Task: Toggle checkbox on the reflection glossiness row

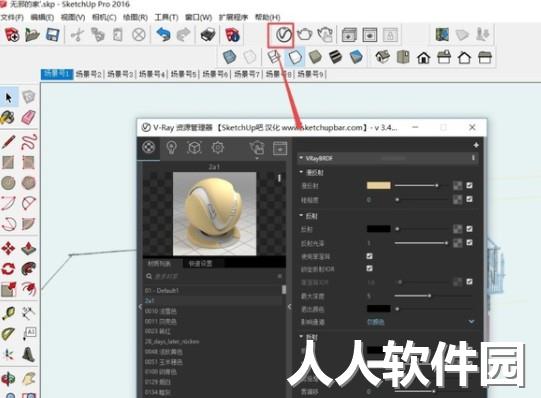Action: (x=469, y=243)
